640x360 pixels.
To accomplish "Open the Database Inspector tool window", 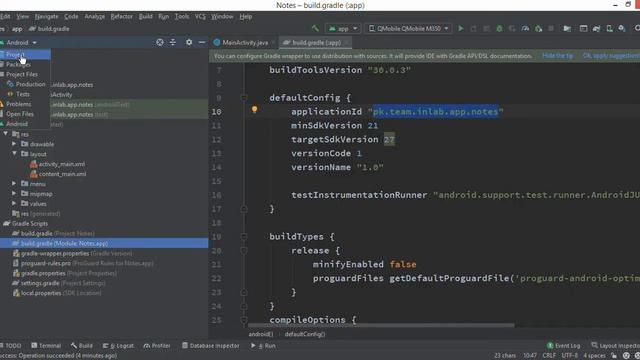I will tap(211, 346).
